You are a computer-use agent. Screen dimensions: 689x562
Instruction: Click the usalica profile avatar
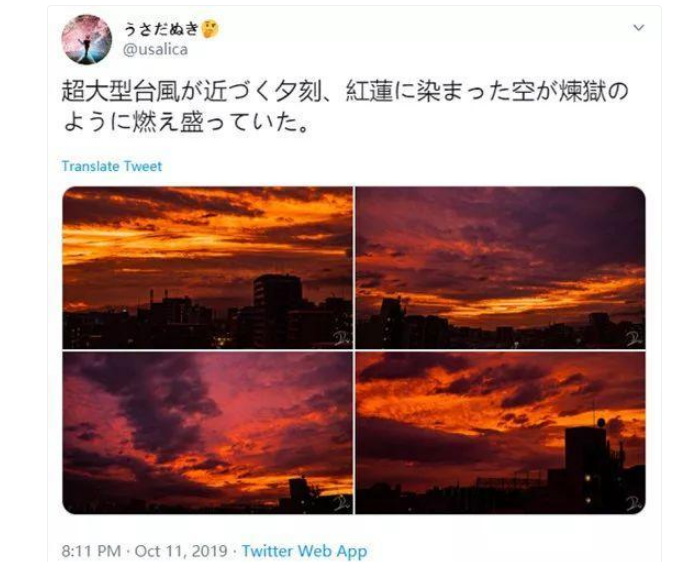coord(87,40)
